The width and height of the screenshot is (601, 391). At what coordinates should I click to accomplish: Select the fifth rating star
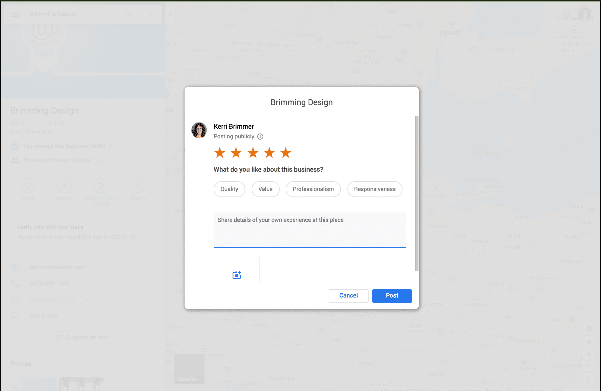286,153
